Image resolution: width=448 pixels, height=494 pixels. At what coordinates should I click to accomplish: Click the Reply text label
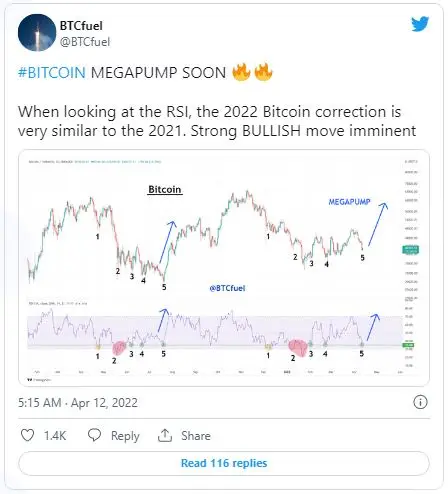[x=125, y=436]
